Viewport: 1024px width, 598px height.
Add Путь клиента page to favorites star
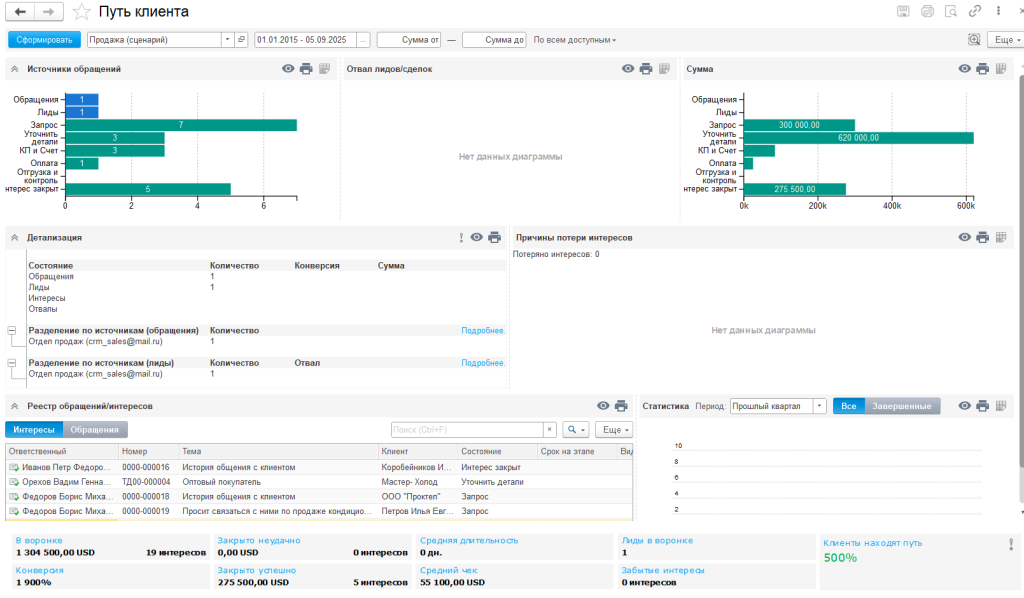[x=82, y=12]
